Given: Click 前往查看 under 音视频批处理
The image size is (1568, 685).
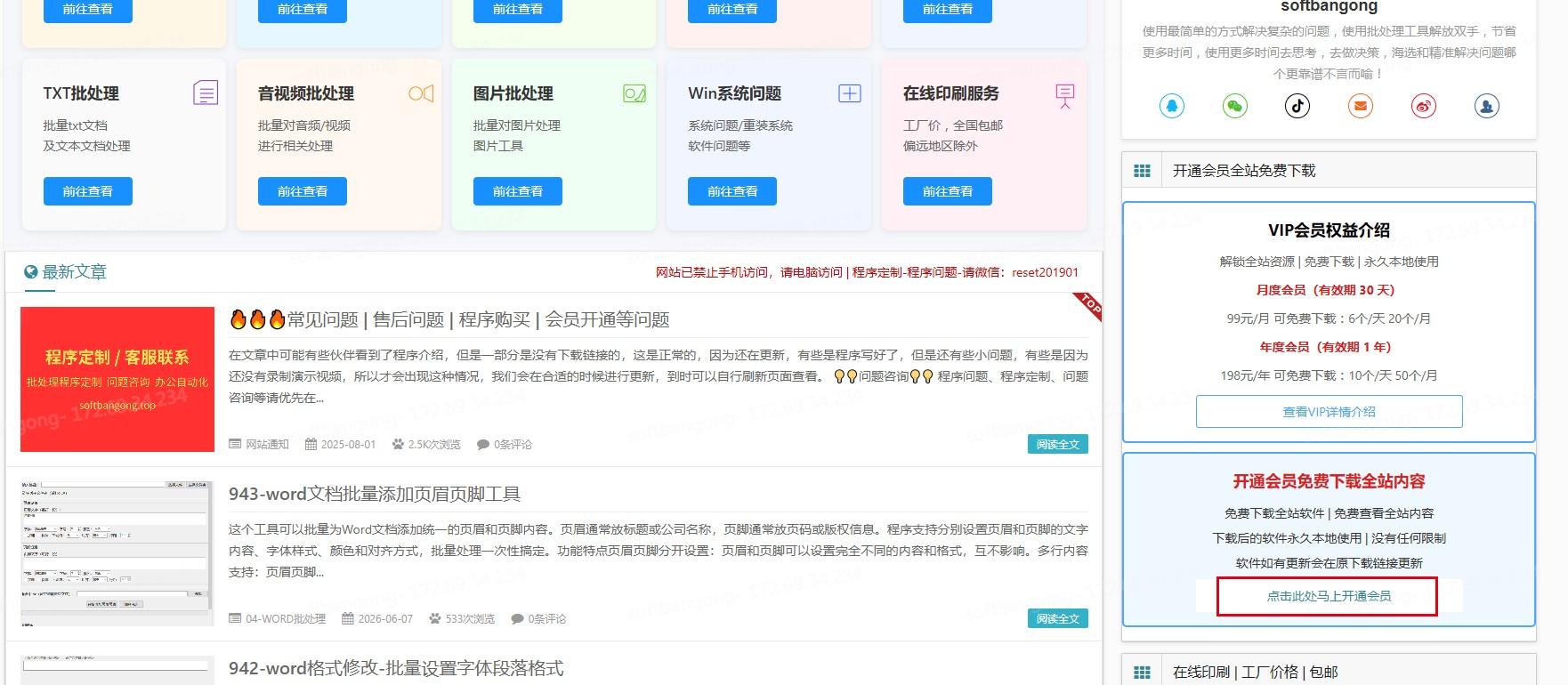Looking at the screenshot, I should pyautogui.click(x=303, y=191).
